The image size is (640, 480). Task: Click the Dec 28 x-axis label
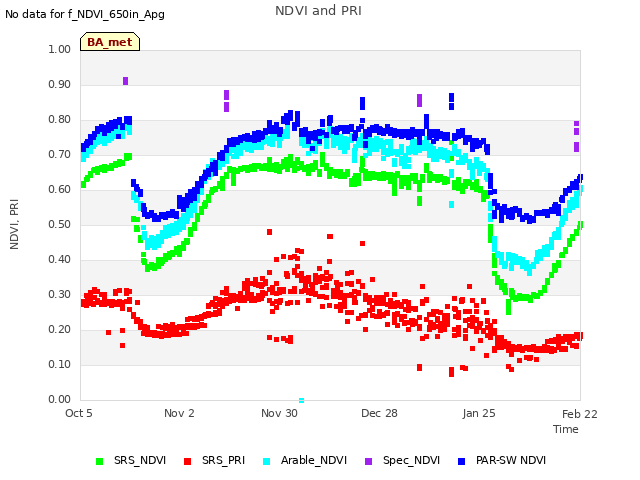point(379,413)
